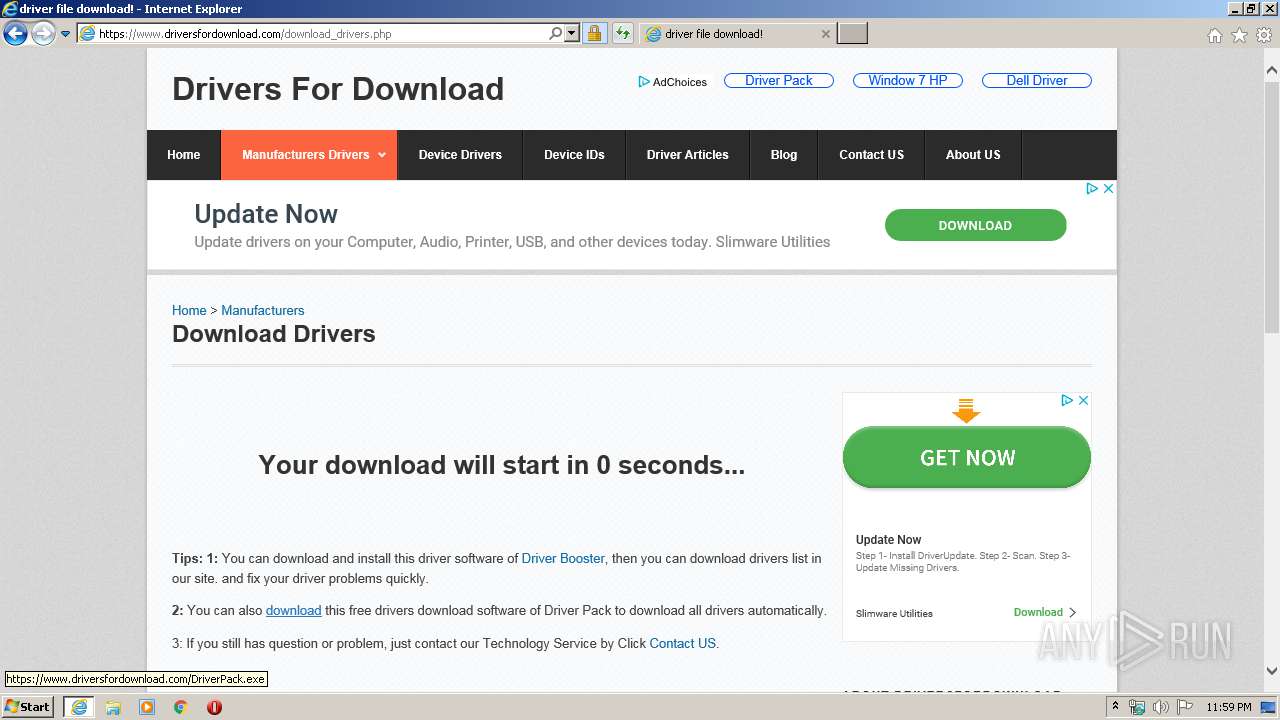Click the green GET NOW button
This screenshot has width=1280, height=720.
[966, 457]
